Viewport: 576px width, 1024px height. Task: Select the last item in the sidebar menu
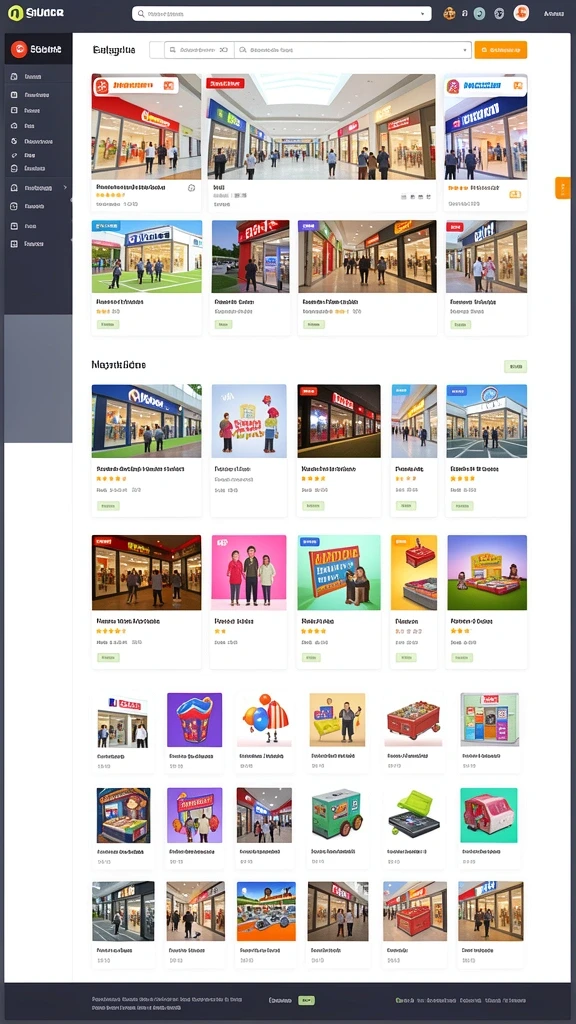tap(40, 244)
